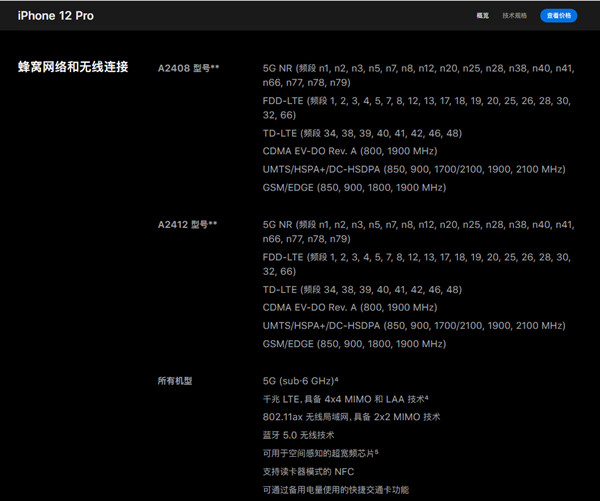The width and height of the screenshot is (600, 501).
Task: Click the 802.11ax 无线局域网 line
Action: point(351,417)
